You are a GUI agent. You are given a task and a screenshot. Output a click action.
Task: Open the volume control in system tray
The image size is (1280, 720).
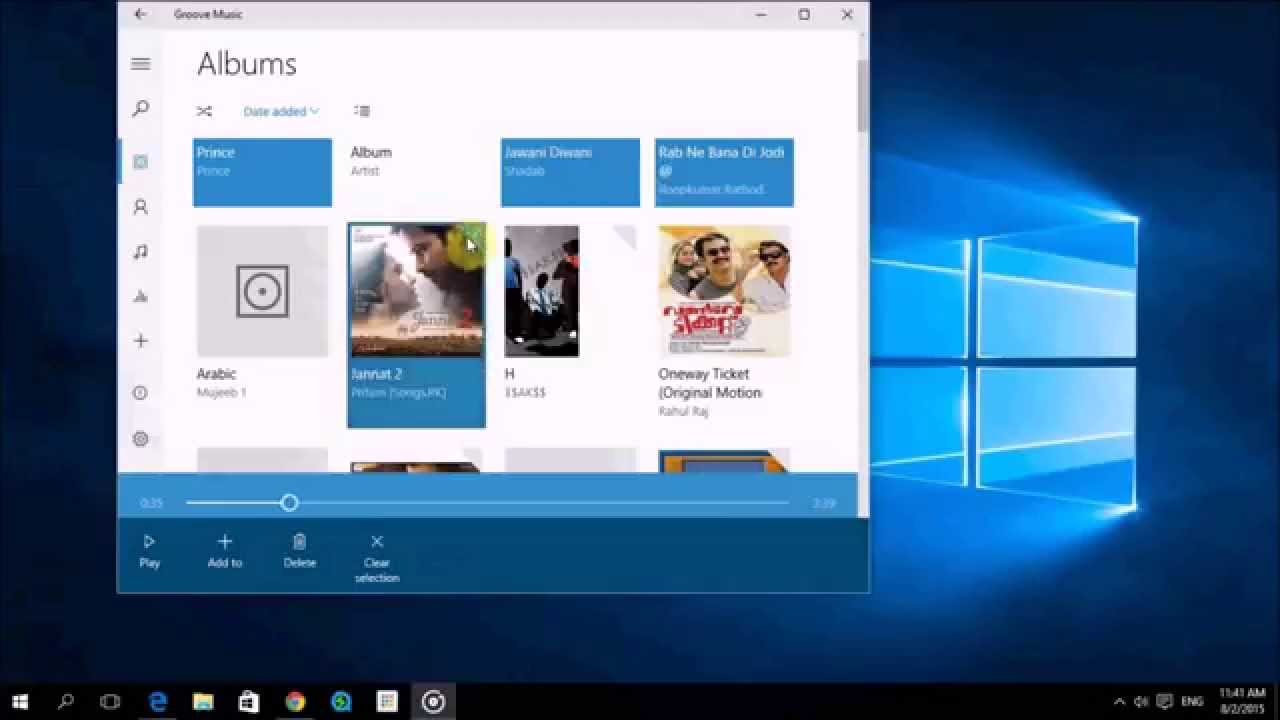pos(1141,702)
